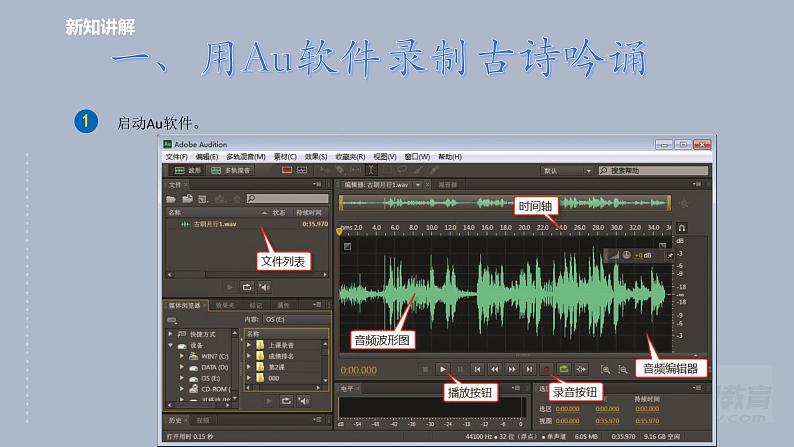
Task: Toggle the Skip Selection transport button
Action: pos(581,370)
